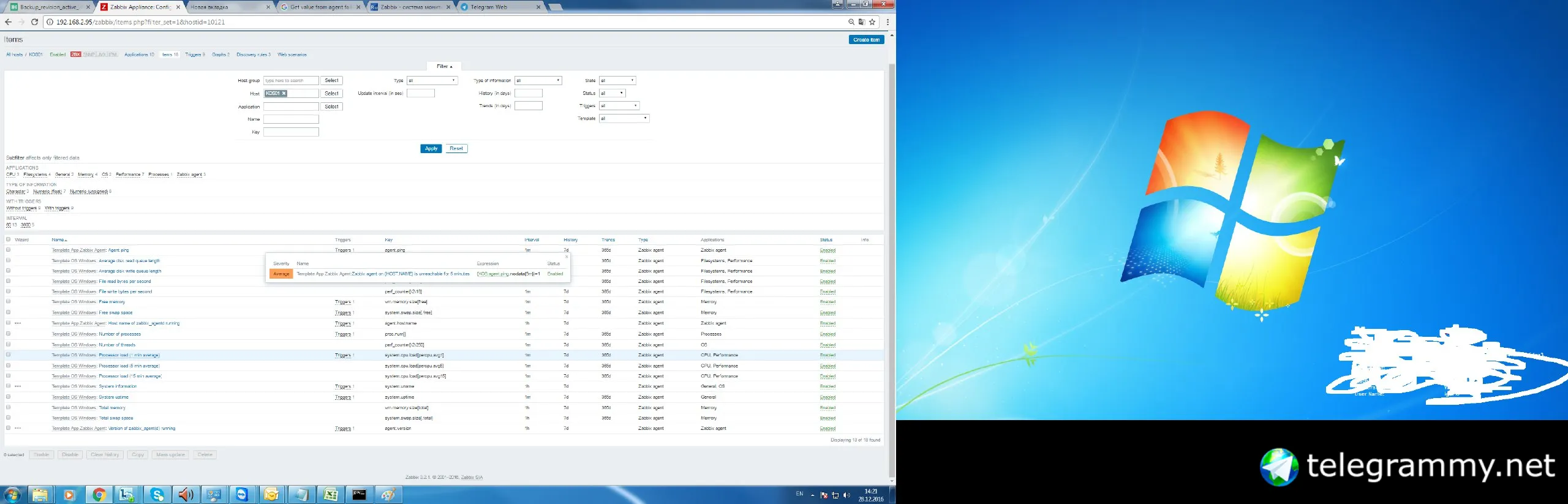Open wizard dots menu for System information item
This screenshot has width=1568, height=504.
click(x=18, y=386)
